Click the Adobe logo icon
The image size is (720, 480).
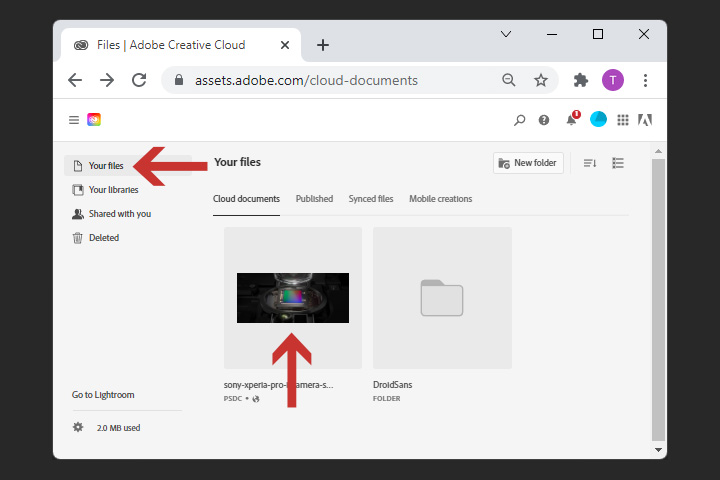pyautogui.click(x=645, y=120)
